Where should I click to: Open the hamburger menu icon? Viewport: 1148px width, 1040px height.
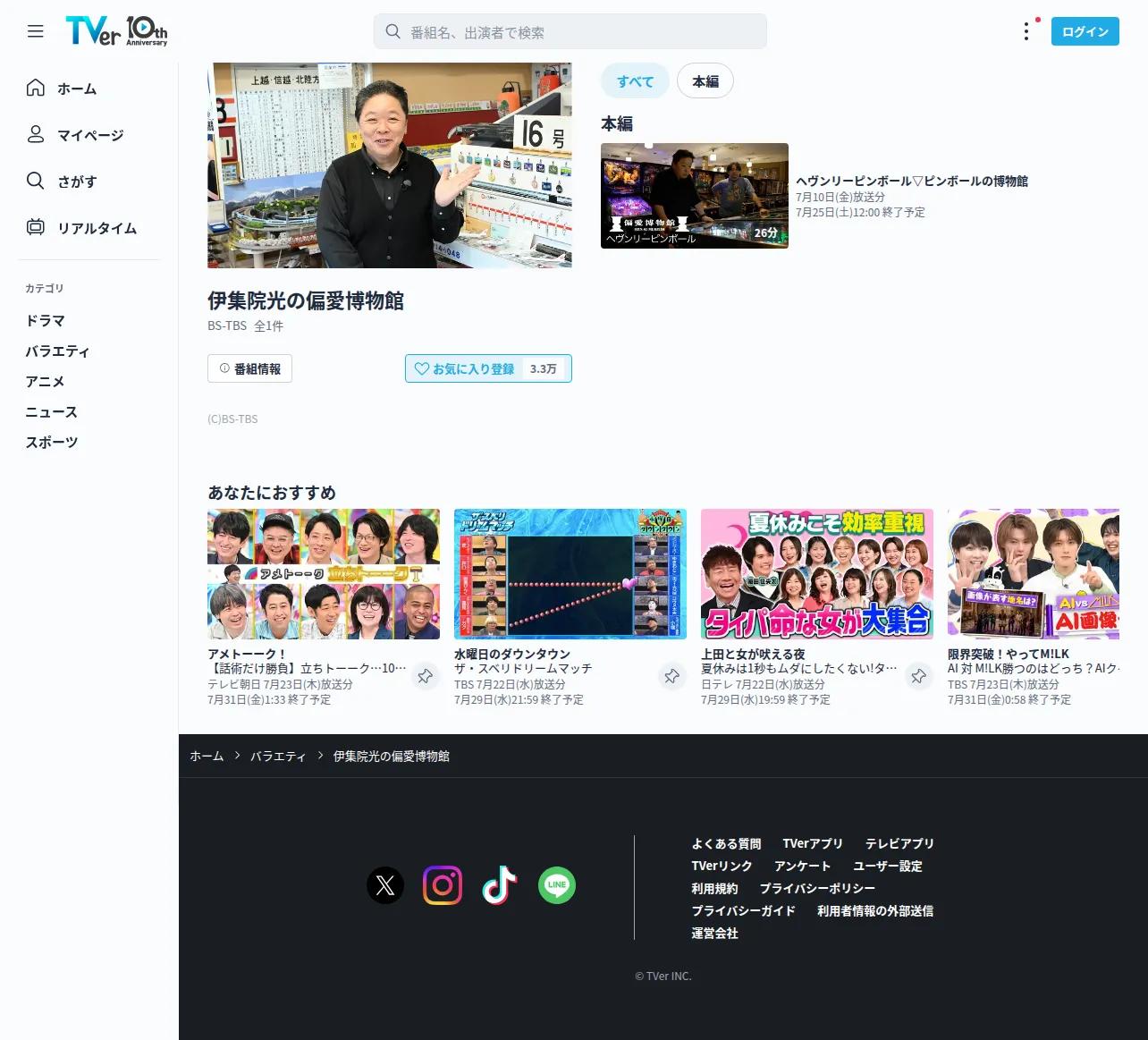pos(36,31)
